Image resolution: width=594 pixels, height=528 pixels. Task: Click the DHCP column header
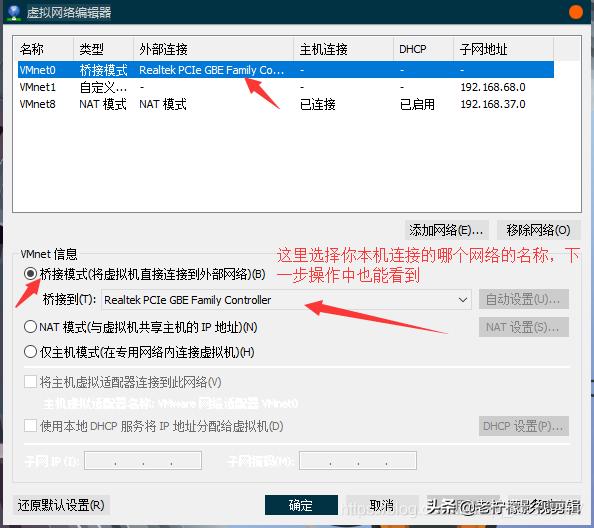(x=424, y=49)
